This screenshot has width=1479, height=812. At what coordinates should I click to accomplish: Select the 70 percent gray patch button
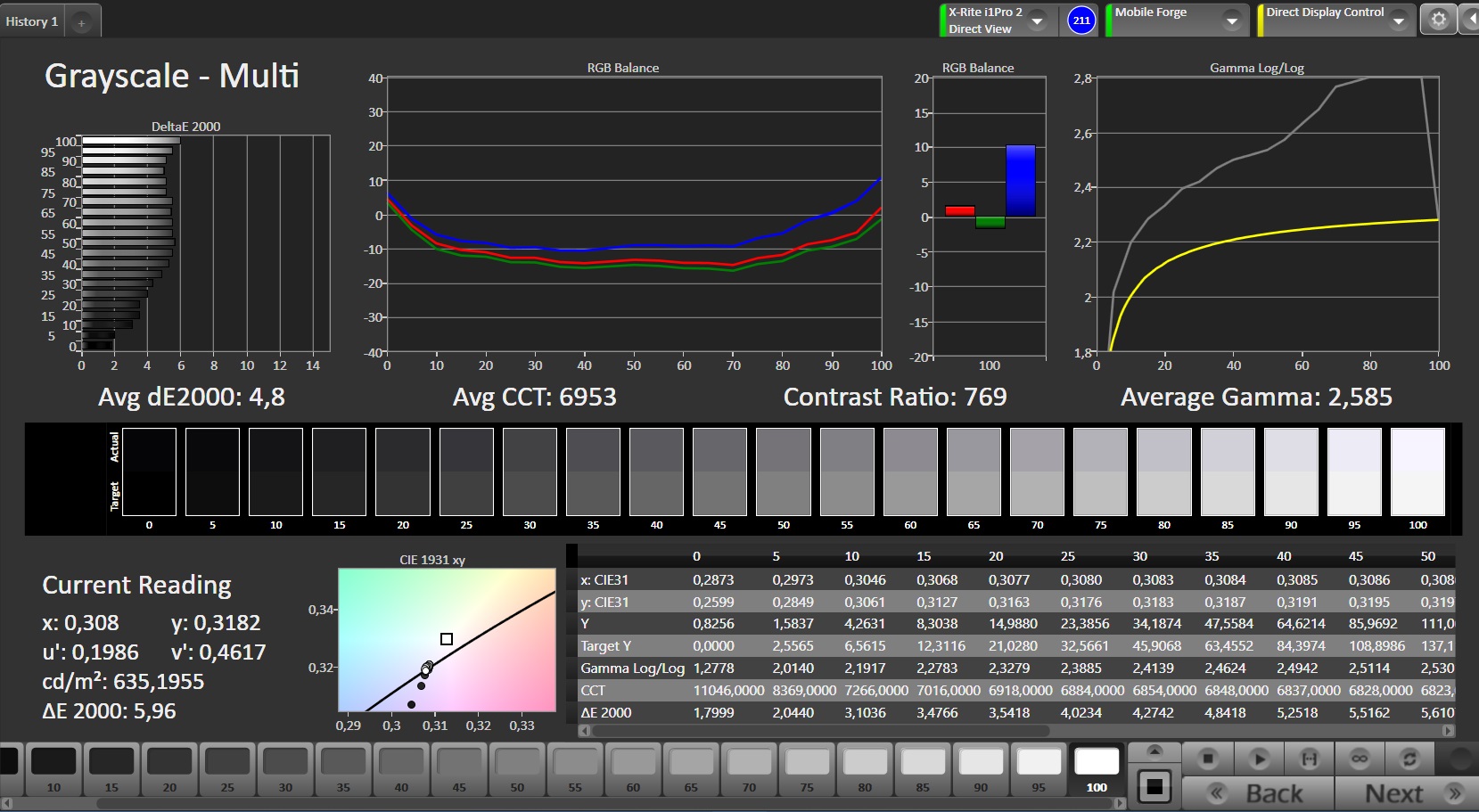point(749,769)
